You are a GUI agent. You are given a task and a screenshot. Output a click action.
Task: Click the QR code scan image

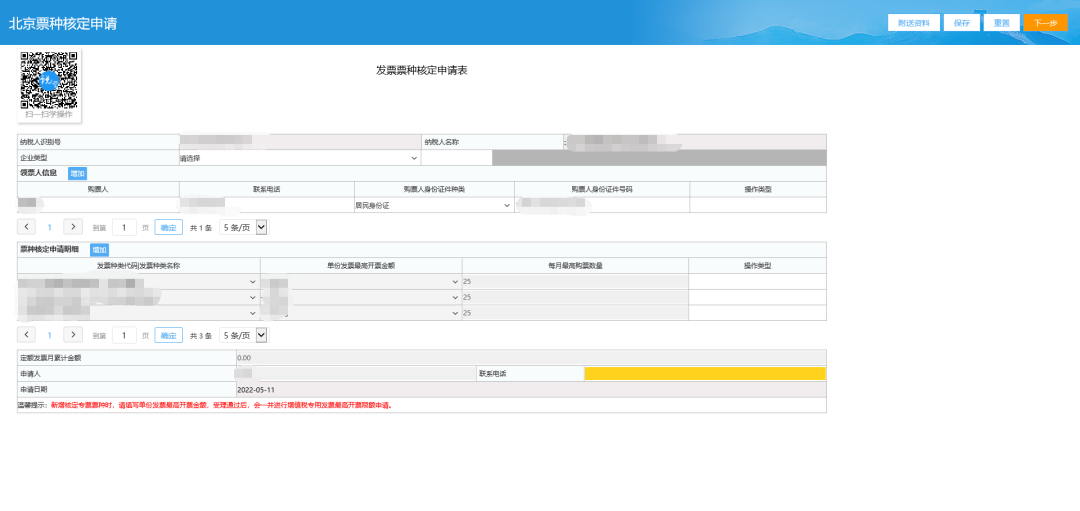point(49,81)
